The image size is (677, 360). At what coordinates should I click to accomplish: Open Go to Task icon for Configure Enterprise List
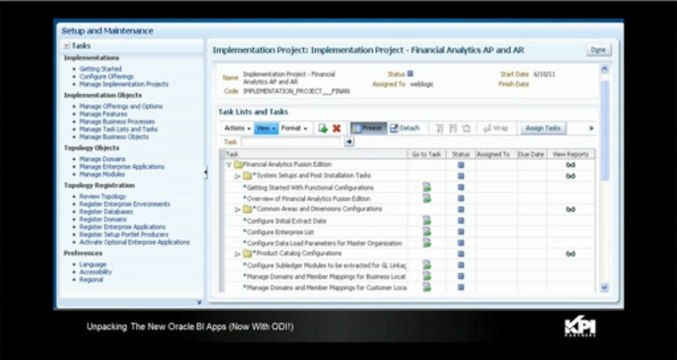point(427,232)
